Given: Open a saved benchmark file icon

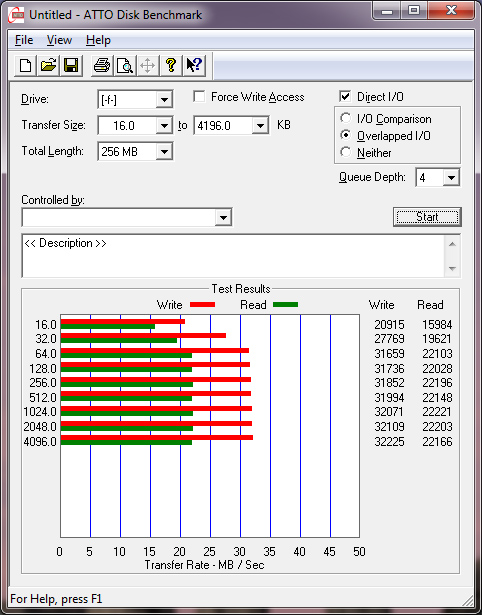Looking at the screenshot, I should click(48, 65).
